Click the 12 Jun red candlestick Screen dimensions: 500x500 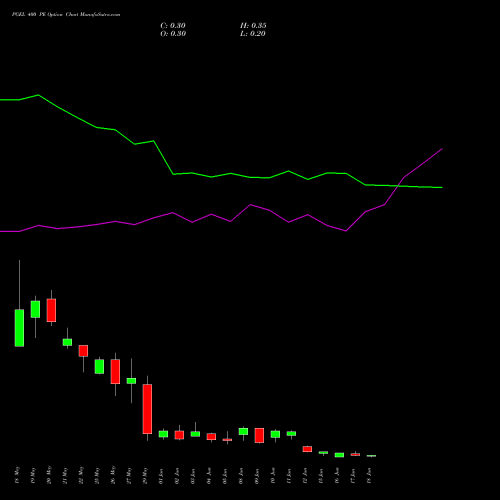pos(307,449)
